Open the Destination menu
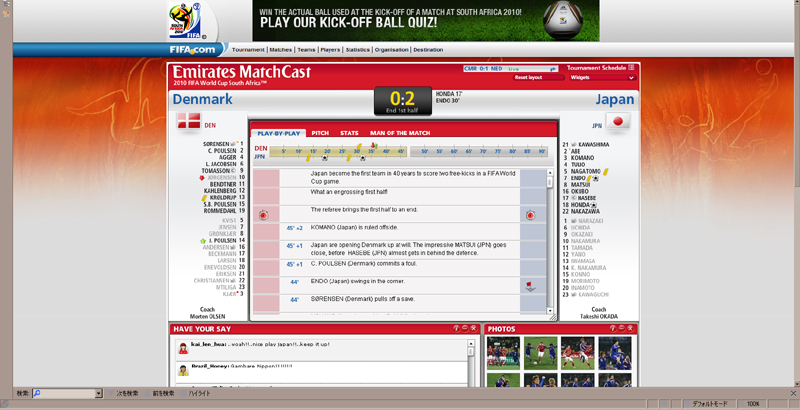The height and width of the screenshot is (410, 800). (x=428, y=49)
